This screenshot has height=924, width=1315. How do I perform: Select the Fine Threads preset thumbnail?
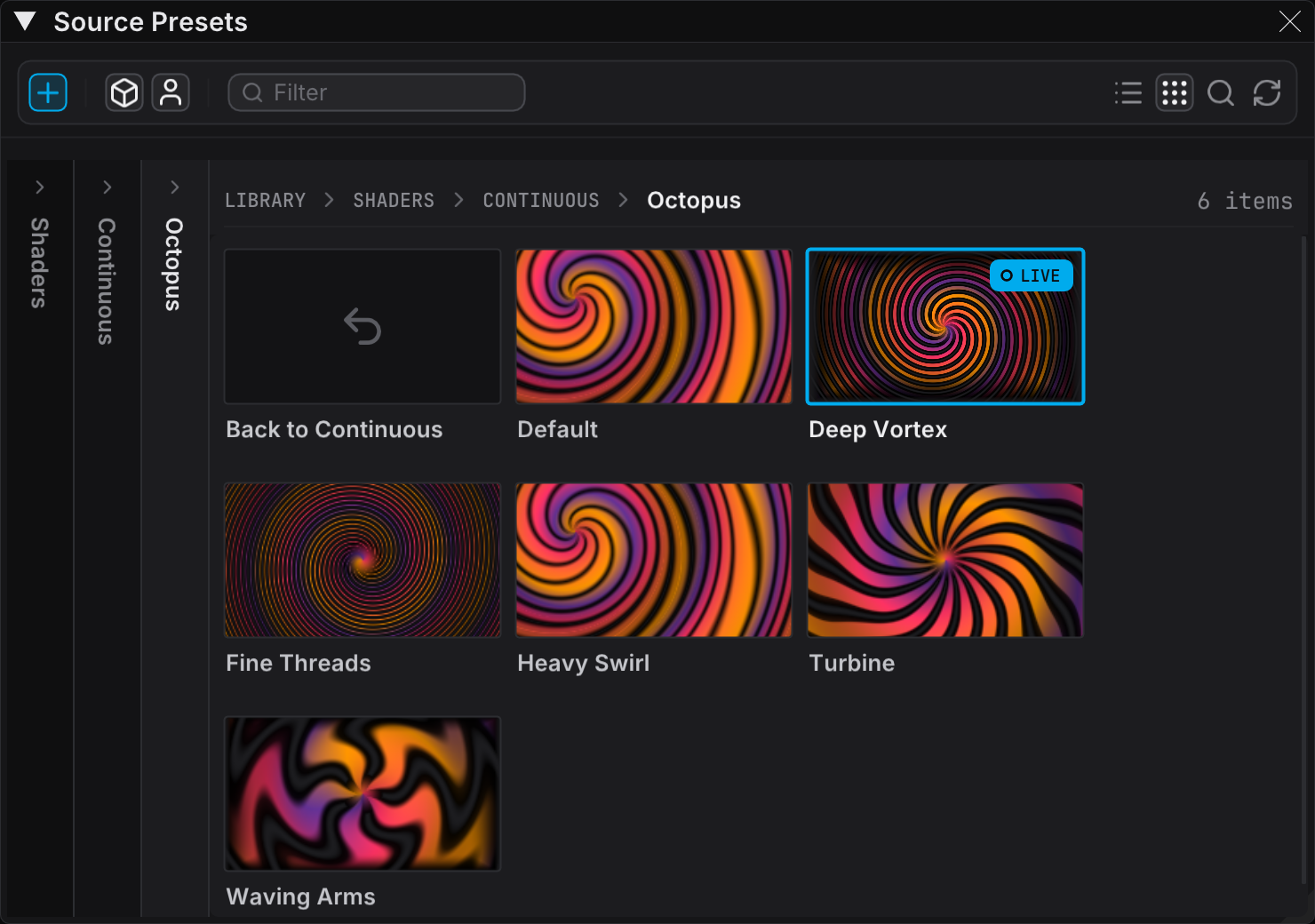(x=363, y=560)
